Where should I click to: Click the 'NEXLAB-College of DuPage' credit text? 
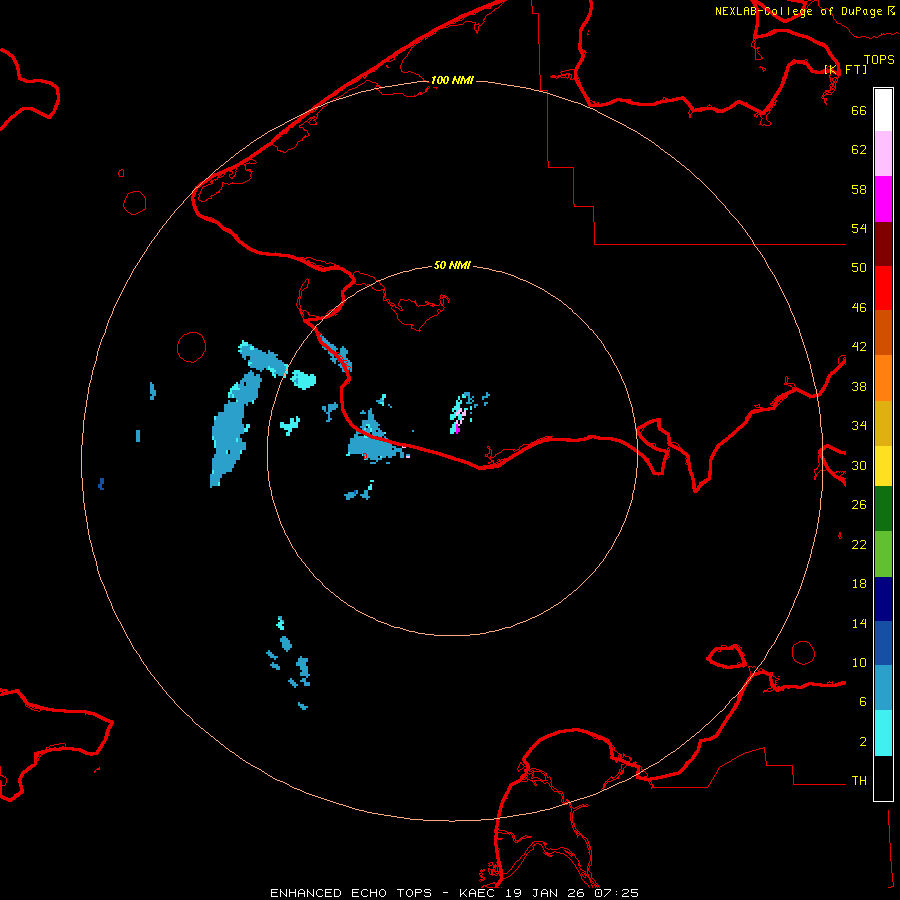tap(799, 11)
